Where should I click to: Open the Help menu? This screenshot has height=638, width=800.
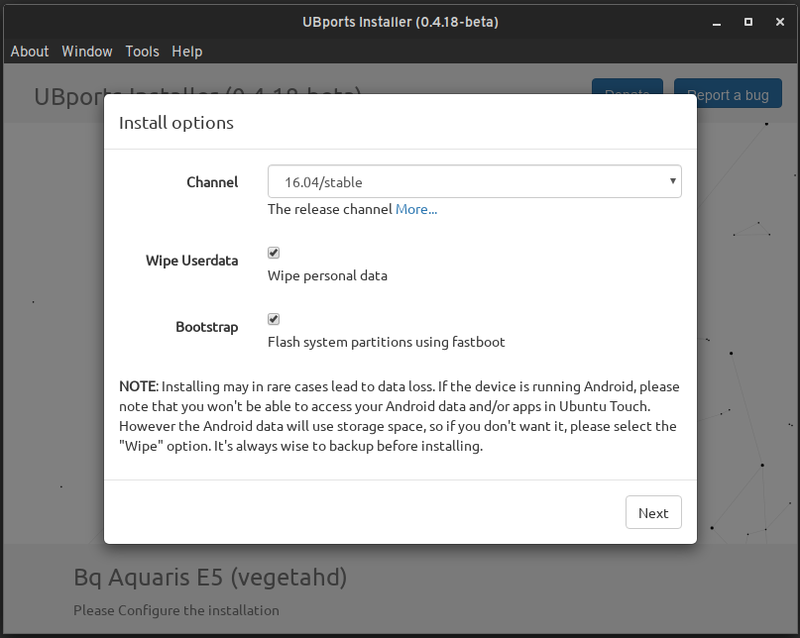point(187,51)
